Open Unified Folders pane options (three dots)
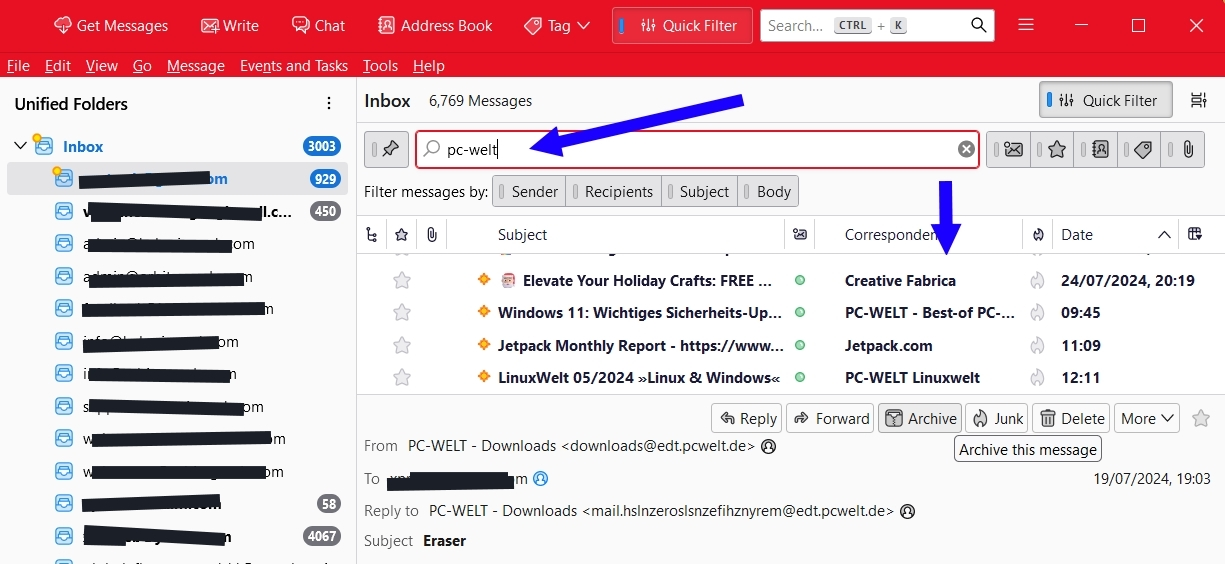Screen dimensions: 1225x564 coord(329,104)
